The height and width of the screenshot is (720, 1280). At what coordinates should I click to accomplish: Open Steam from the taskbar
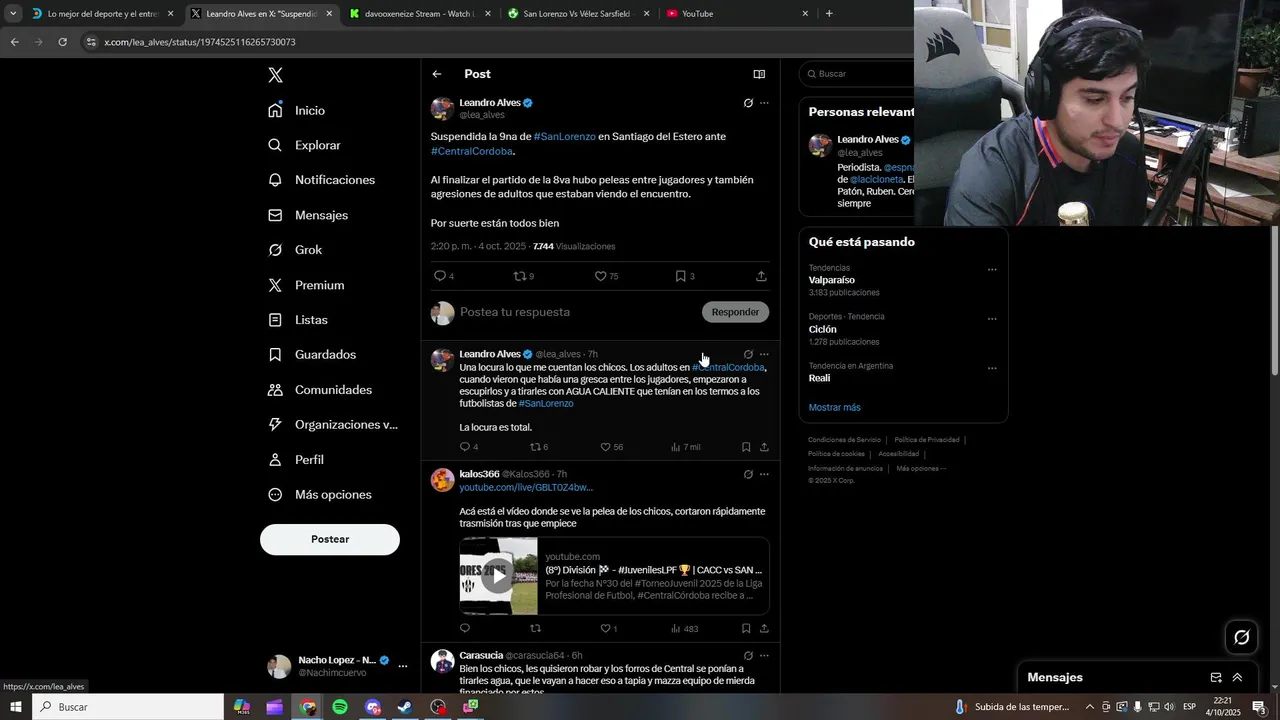(x=404, y=707)
